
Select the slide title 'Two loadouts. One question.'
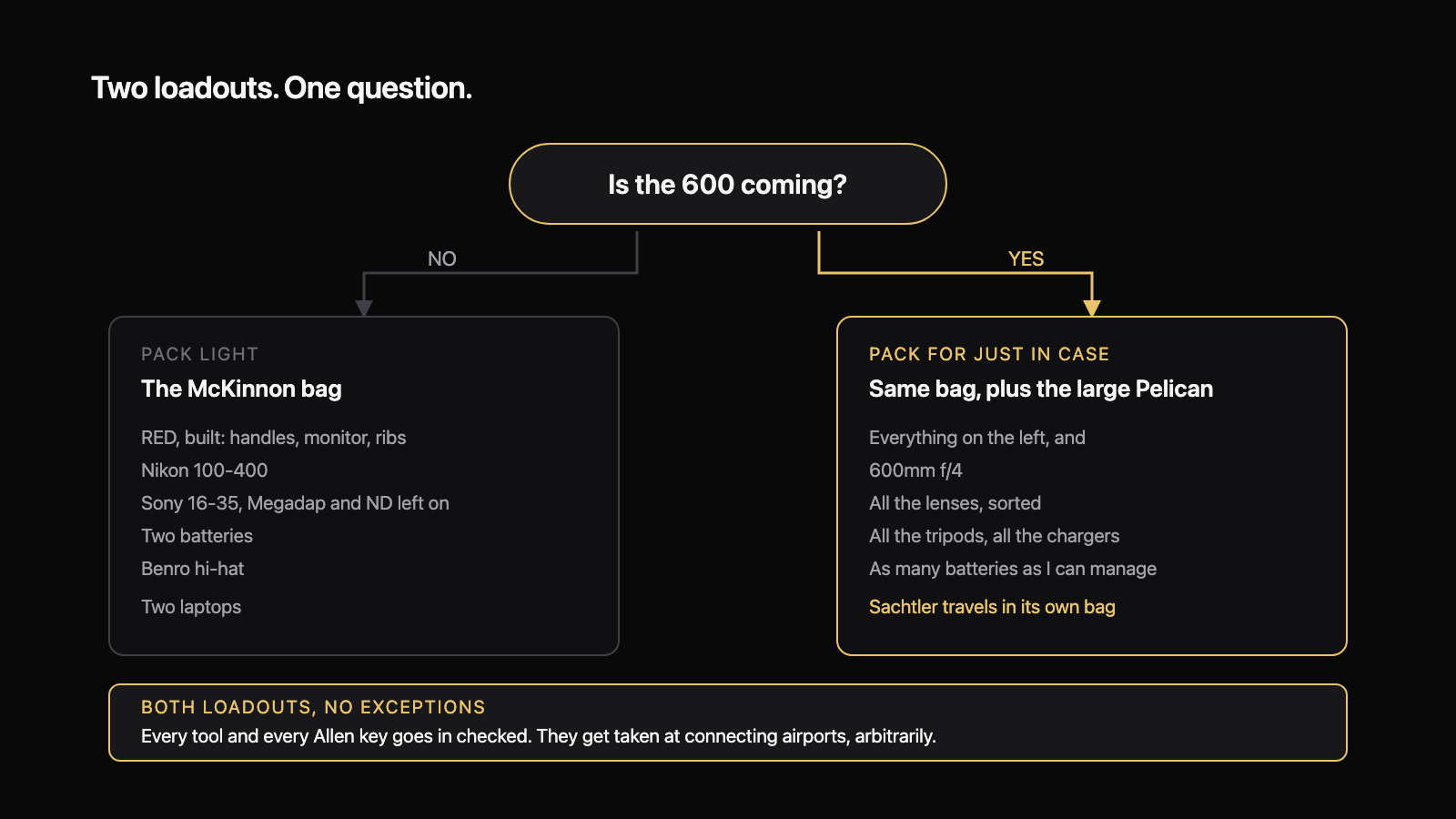click(x=281, y=88)
